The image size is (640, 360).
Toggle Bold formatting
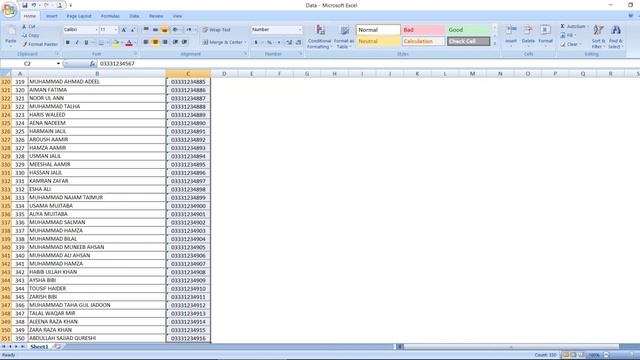67,42
